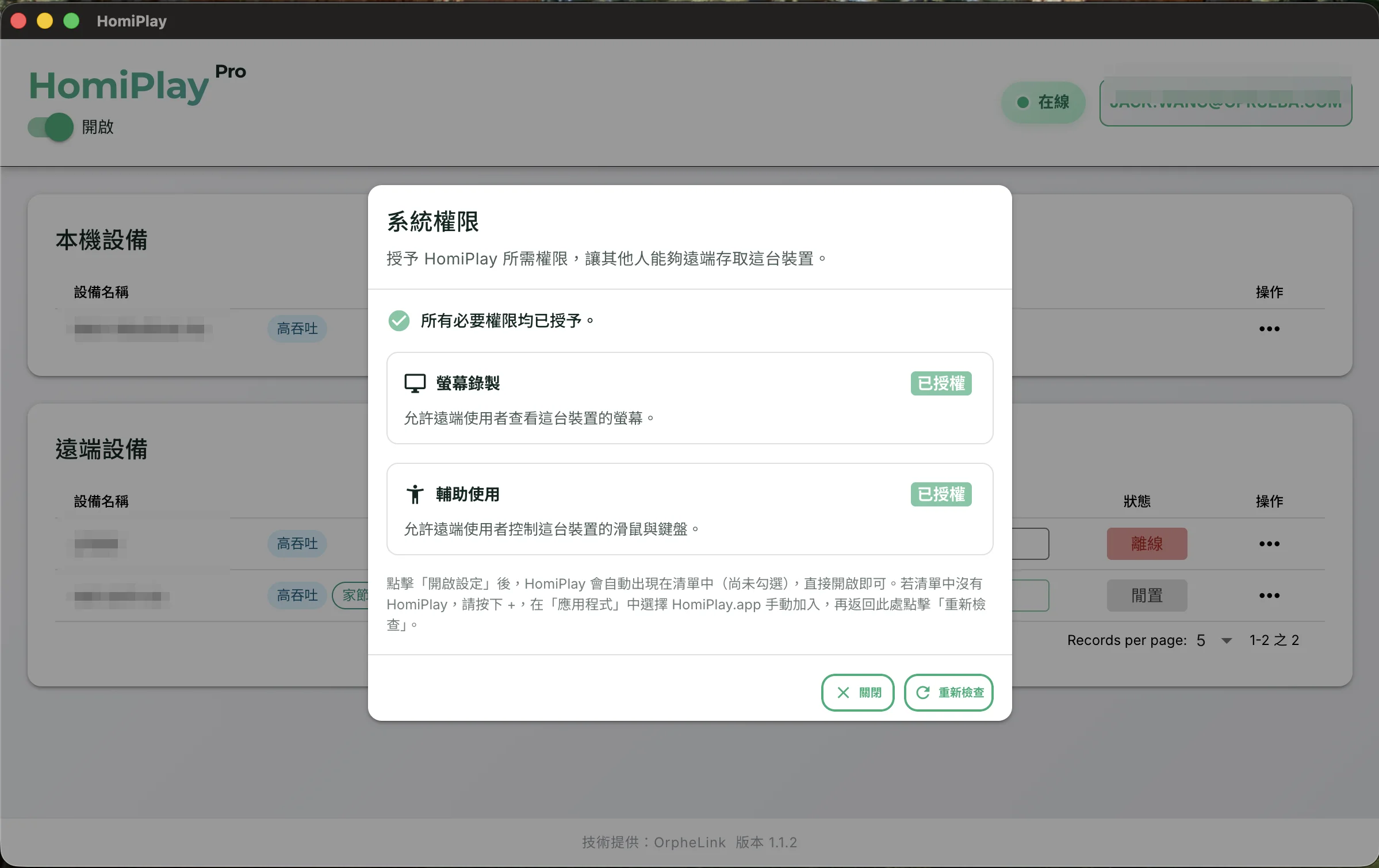Click the 高吞吐 tag on the 閒置 row
Screen dimensions: 1379x868
[297, 596]
